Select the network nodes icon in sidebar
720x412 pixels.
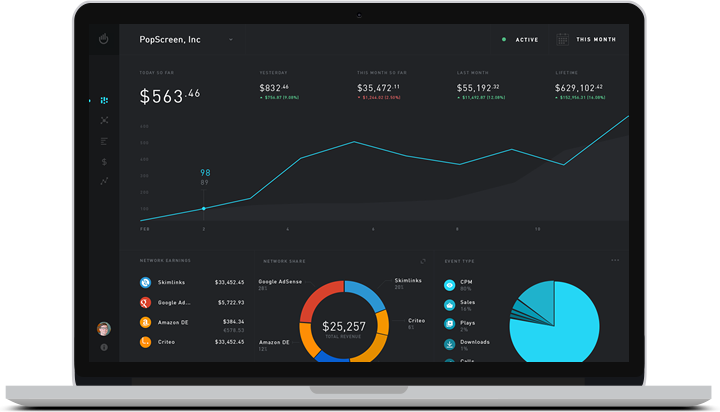pyautogui.click(x=105, y=120)
